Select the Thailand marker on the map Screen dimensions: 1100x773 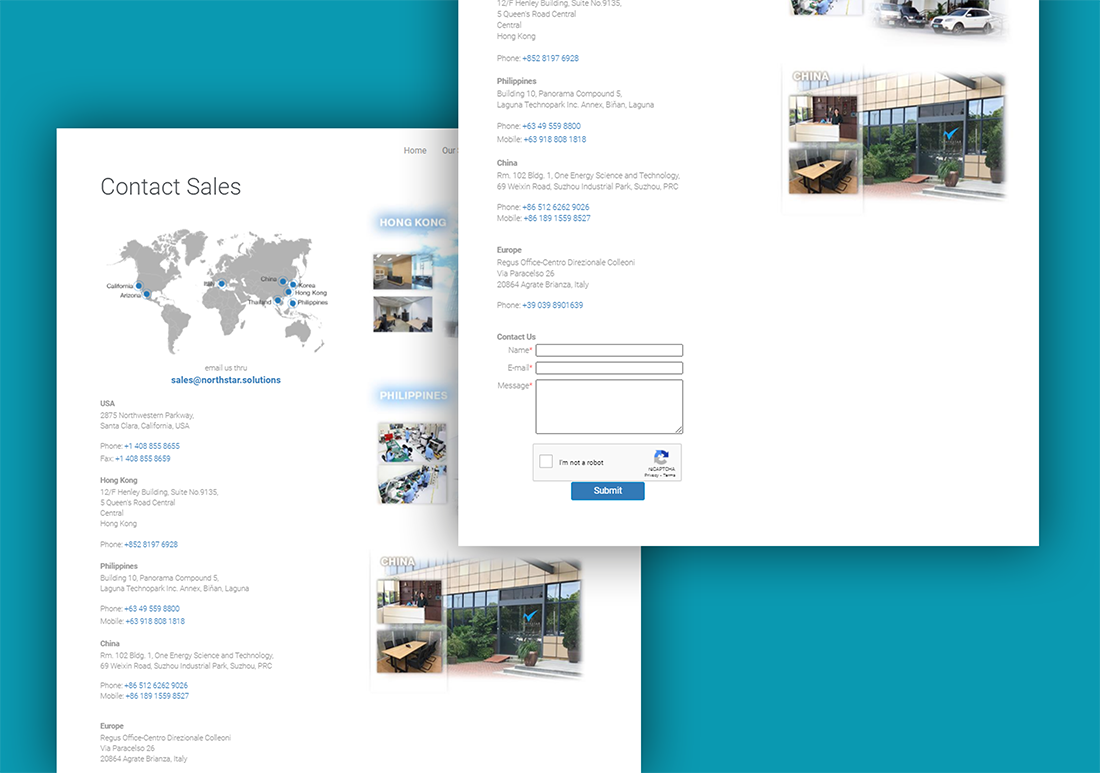[278, 301]
